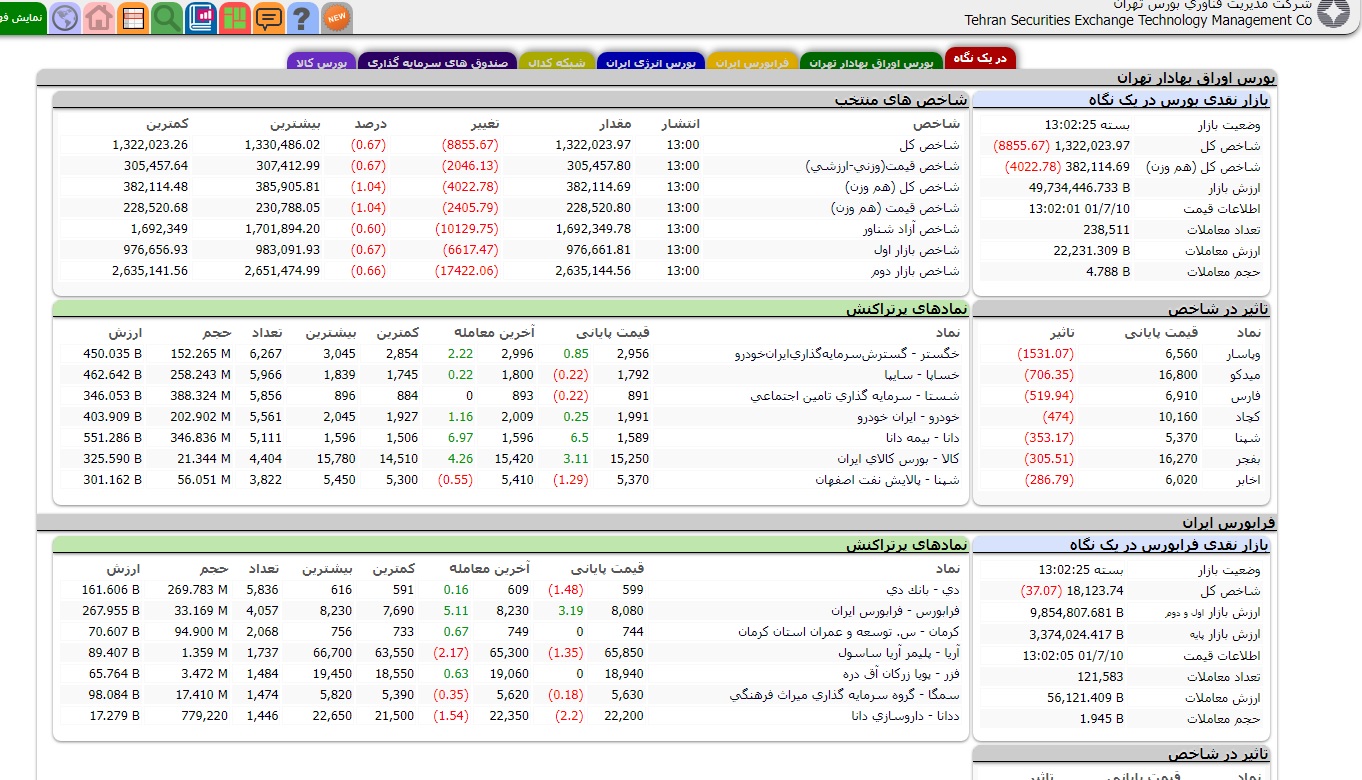The height and width of the screenshot is (780, 1362).
Task: Open symbol شپنا - پالایش نفت اصفهان
Action: 888,480
